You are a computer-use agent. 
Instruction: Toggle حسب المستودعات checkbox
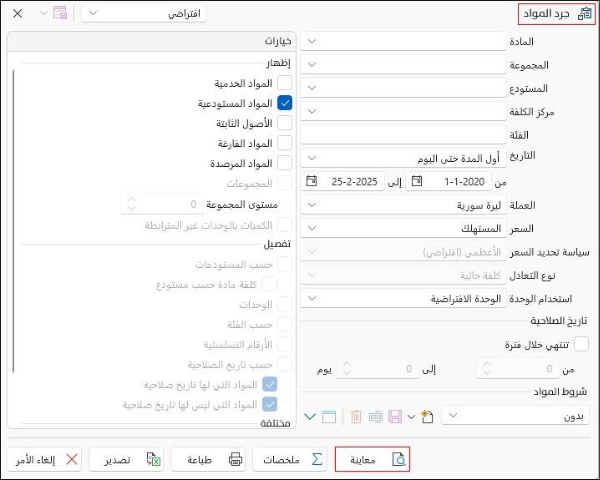click(x=285, y=264)
